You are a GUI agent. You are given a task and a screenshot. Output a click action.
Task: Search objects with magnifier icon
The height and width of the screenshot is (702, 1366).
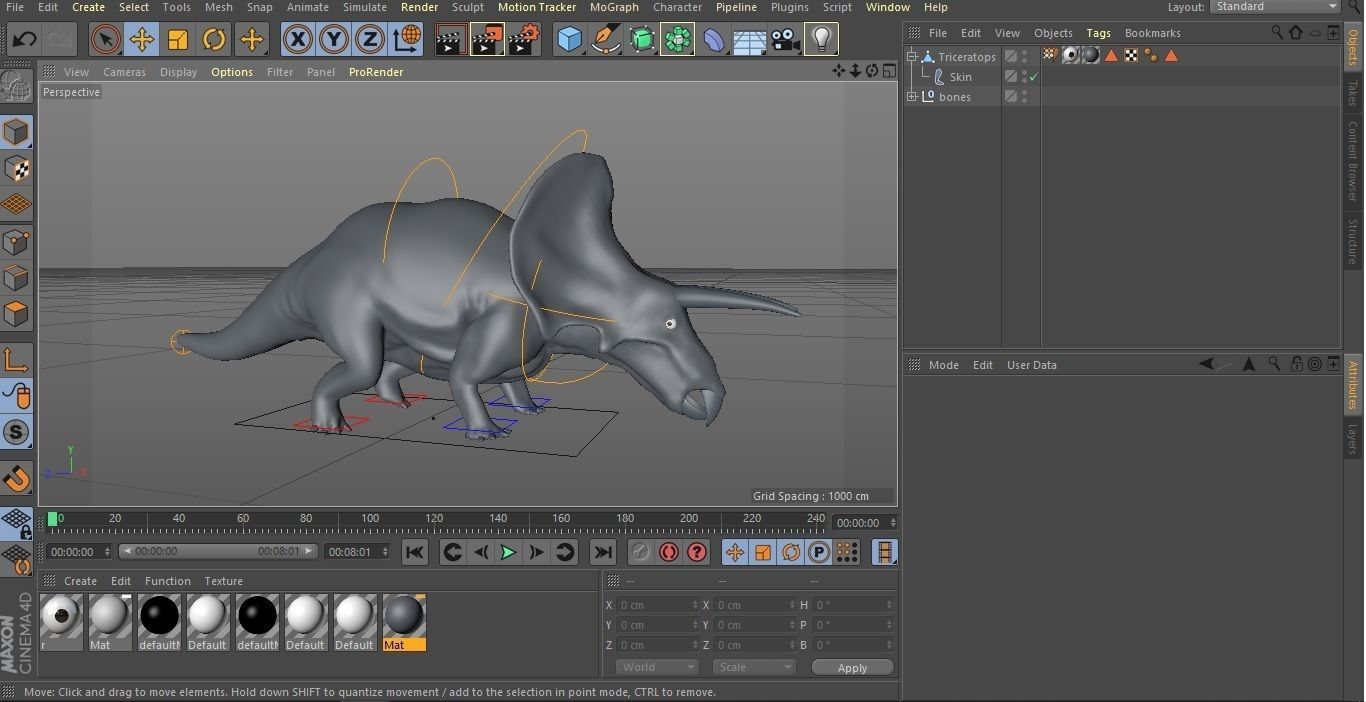(x=1276, y=33)
